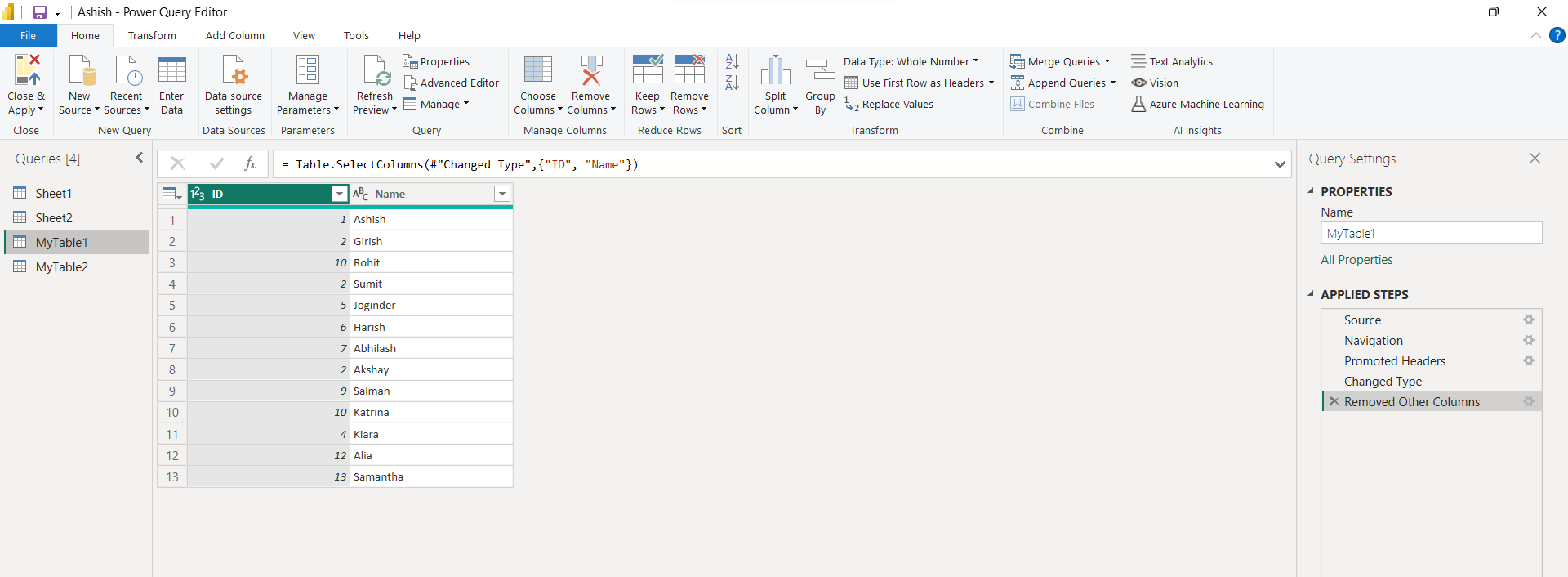Open the ID column filter dropdown

click(340, 194)
